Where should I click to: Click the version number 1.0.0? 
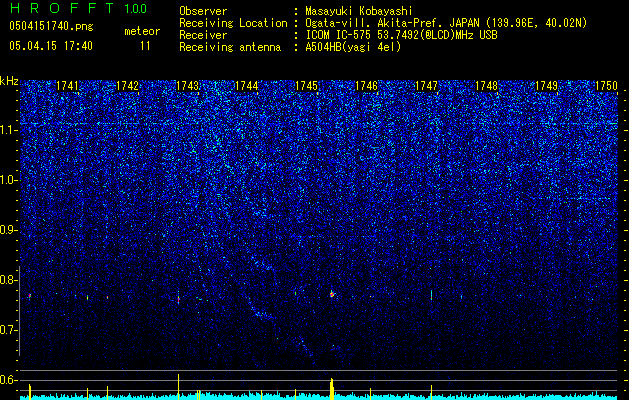(136, 8)
